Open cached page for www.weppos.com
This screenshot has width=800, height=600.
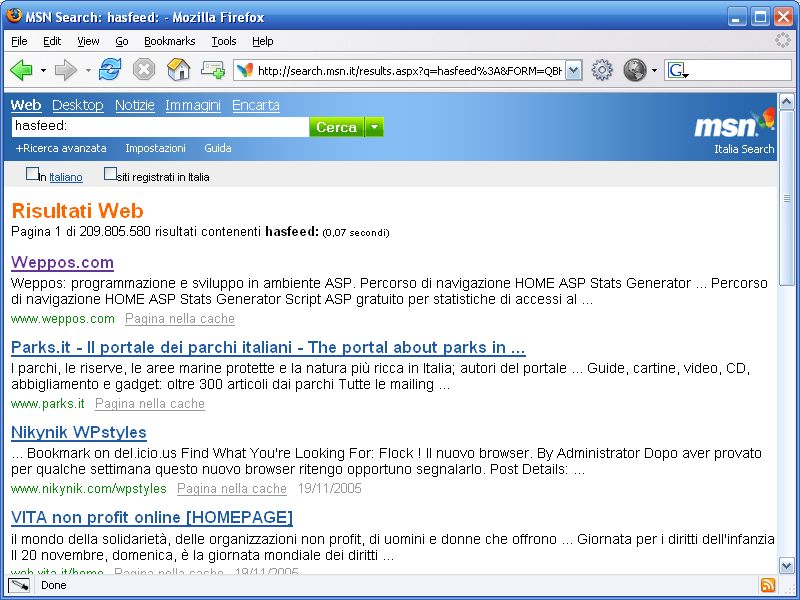pyautogui.click(x=180, y=319)
